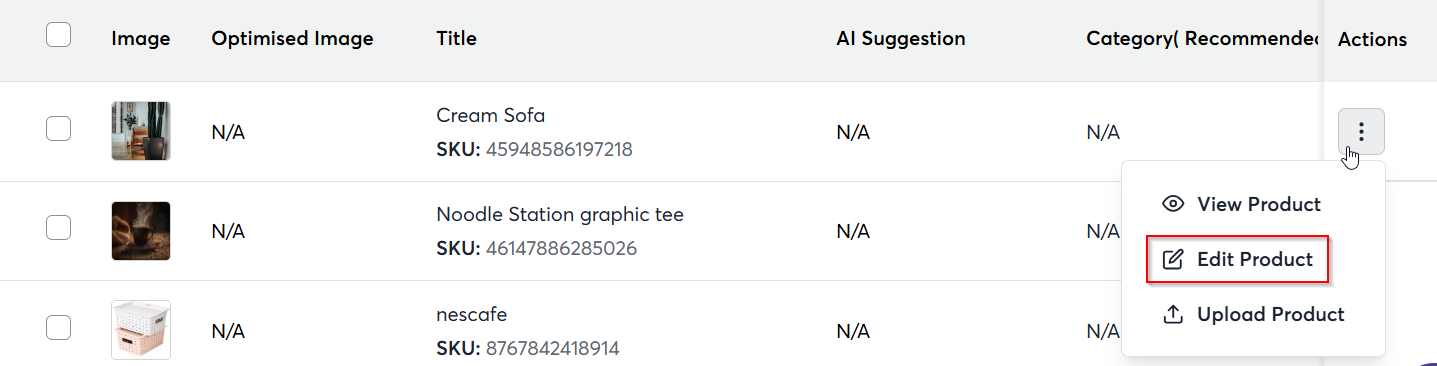The height and width of the screenshot is (366, 1437).
Task: Open the nescafe storage baskets thumbnail
Action: coord(140,330)
